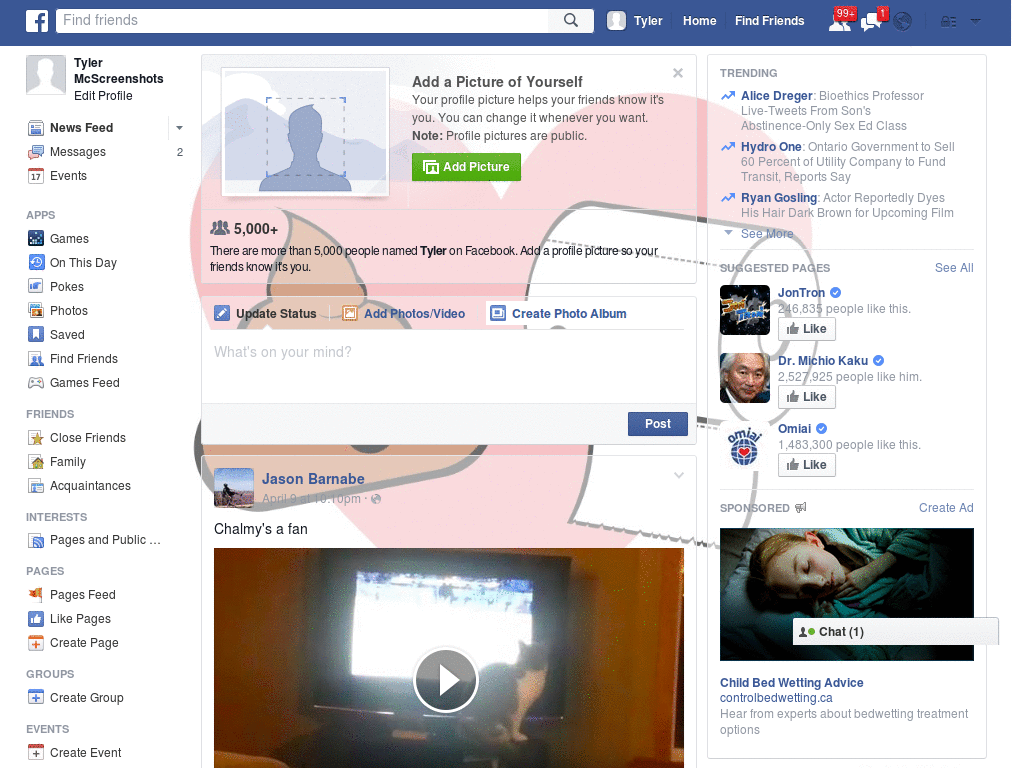Play the video in Jason Barnabe's post
1024x768 pixels.
[446, 680]
